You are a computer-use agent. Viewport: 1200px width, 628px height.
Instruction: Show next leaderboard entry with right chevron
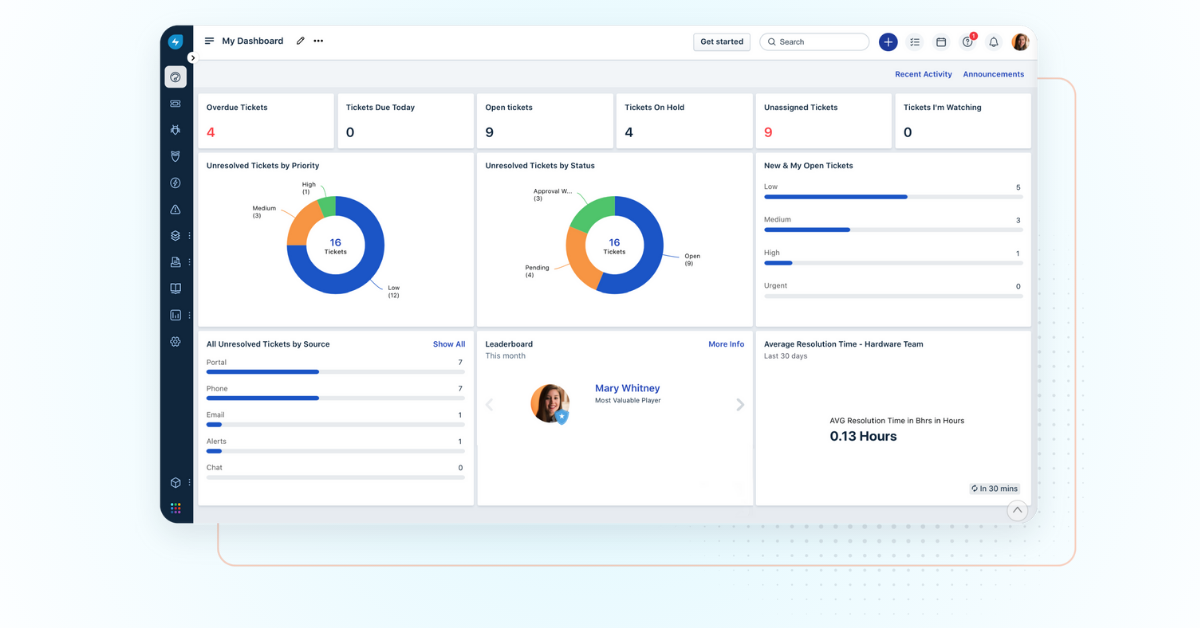point(740,405)
